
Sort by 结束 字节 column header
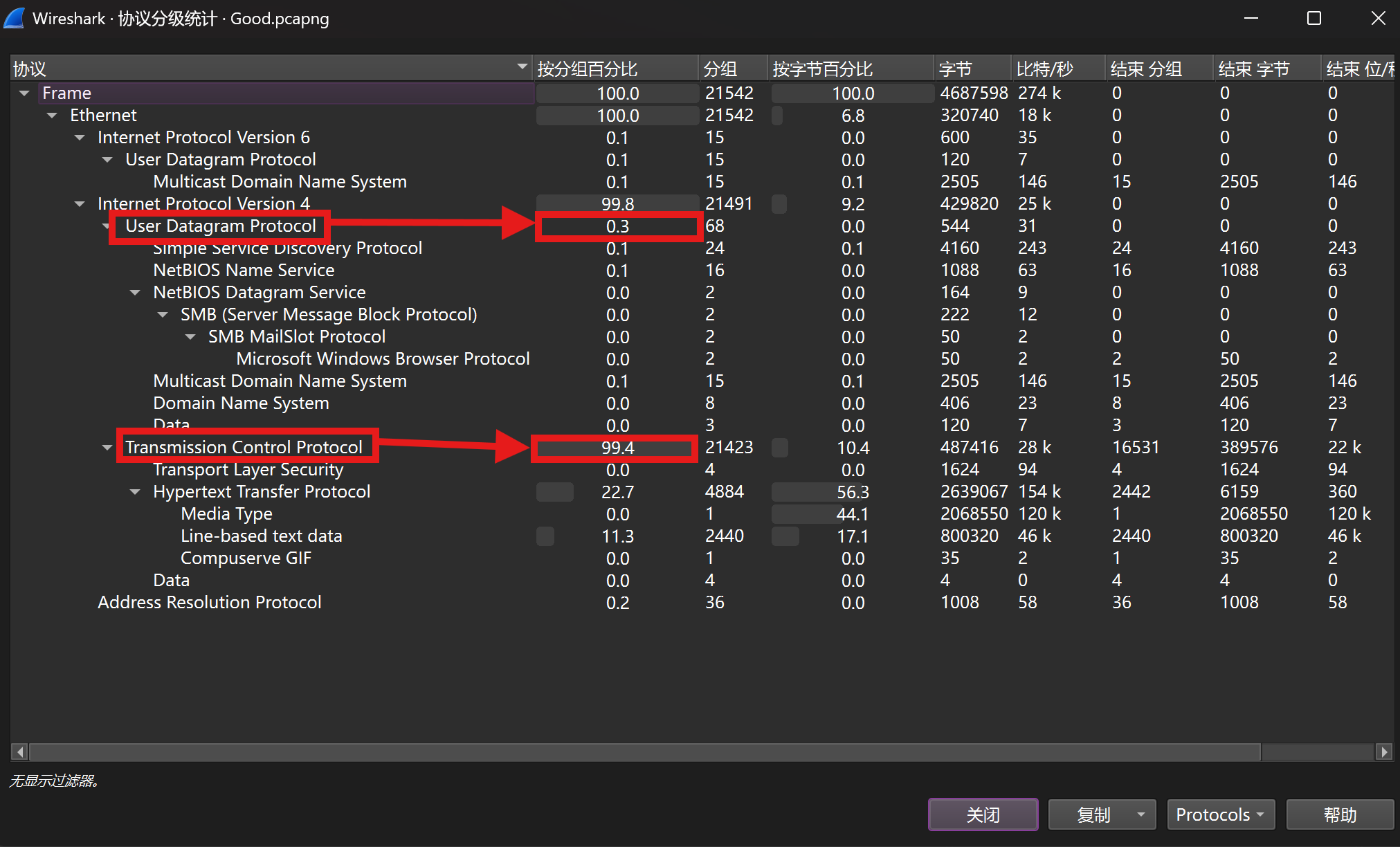1267,69
